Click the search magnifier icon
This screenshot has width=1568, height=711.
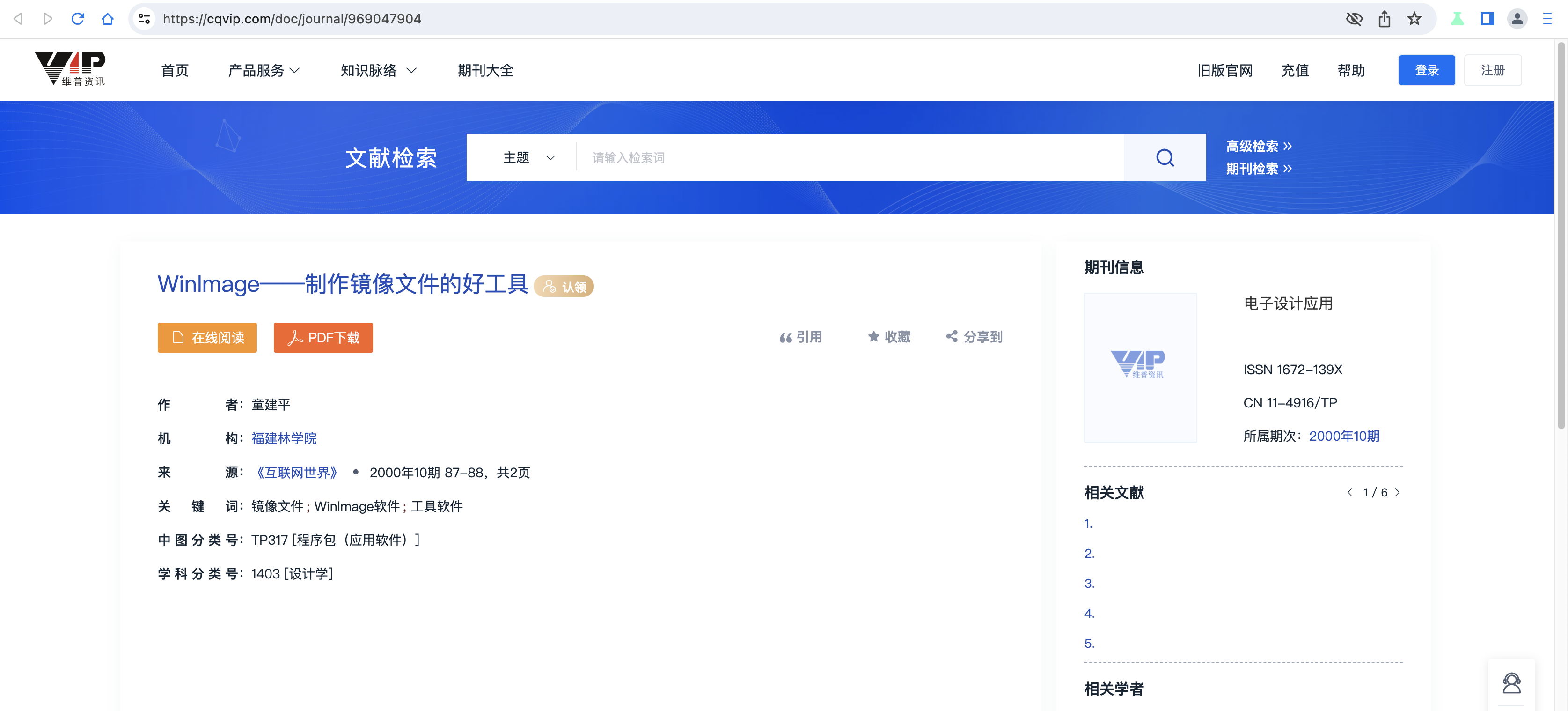(1165, 157)
